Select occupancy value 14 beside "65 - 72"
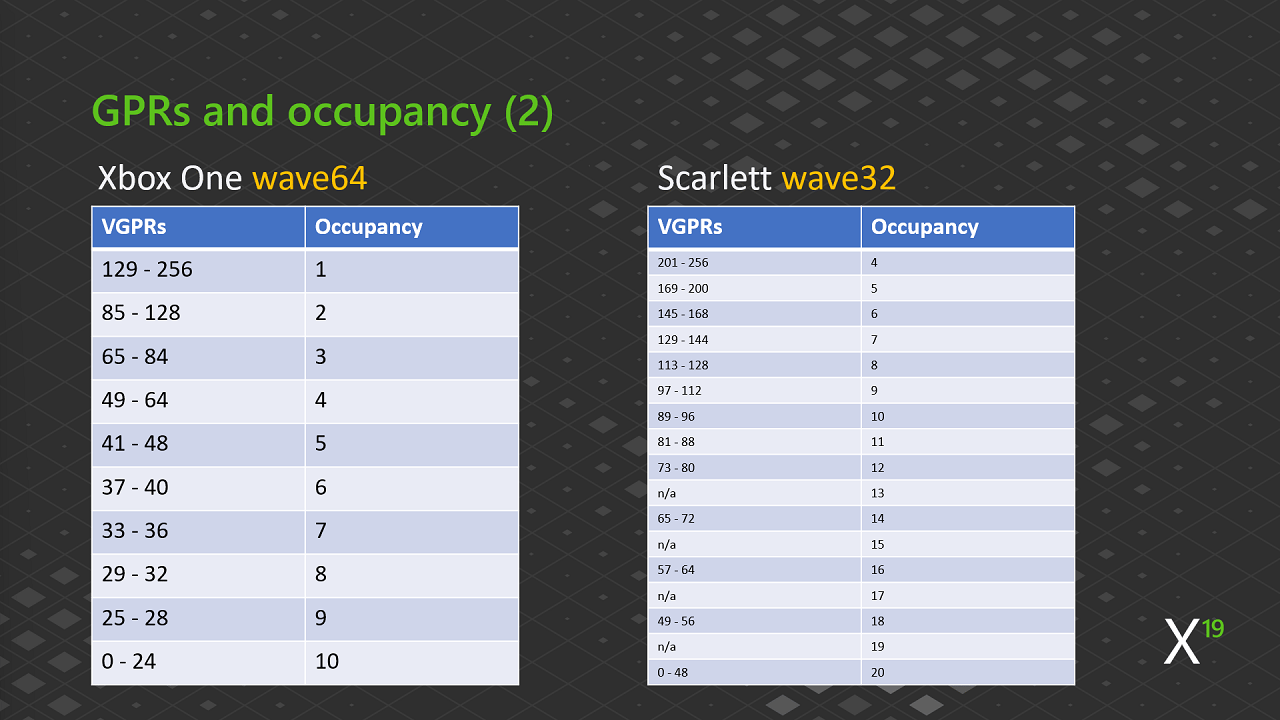The image size is (1280, 720). tap(968, 519)
